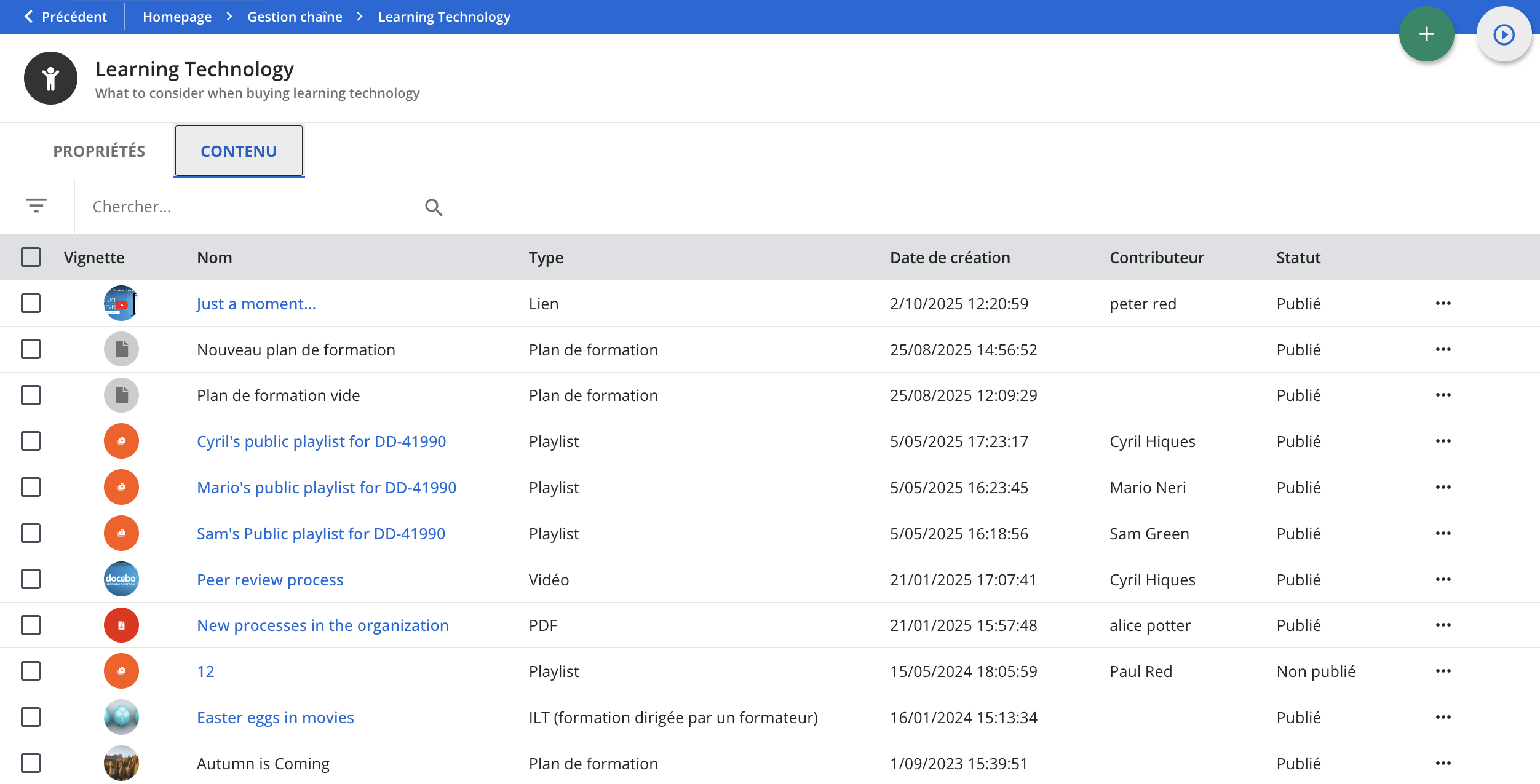1540x784 pixels.
Task: Open Mario's public playlist for DD-41990 link
Action: (327, 488)
